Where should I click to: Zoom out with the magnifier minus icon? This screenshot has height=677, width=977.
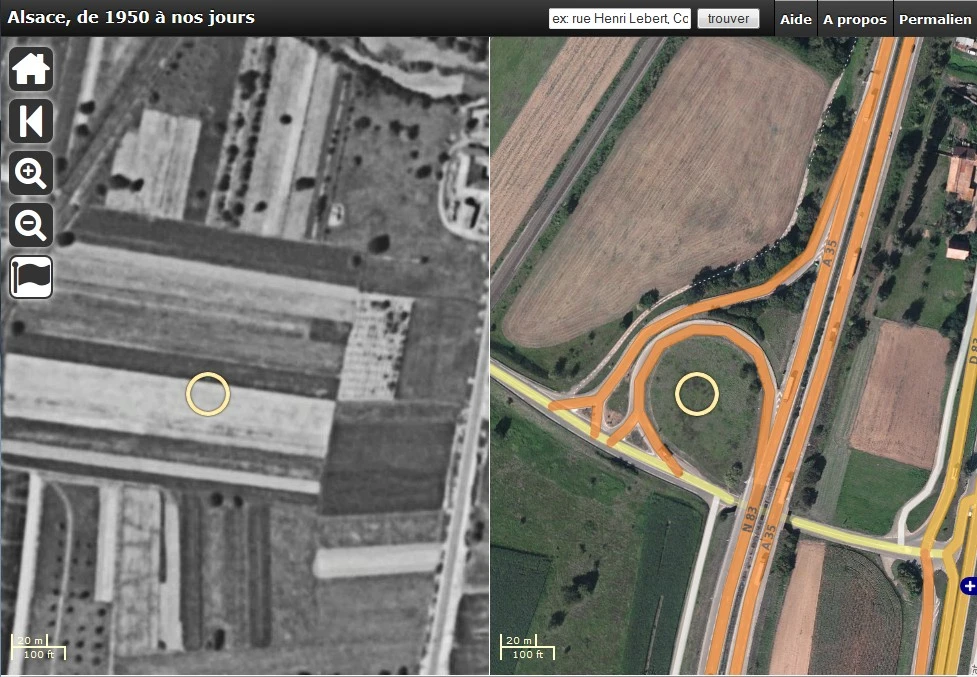31,225
